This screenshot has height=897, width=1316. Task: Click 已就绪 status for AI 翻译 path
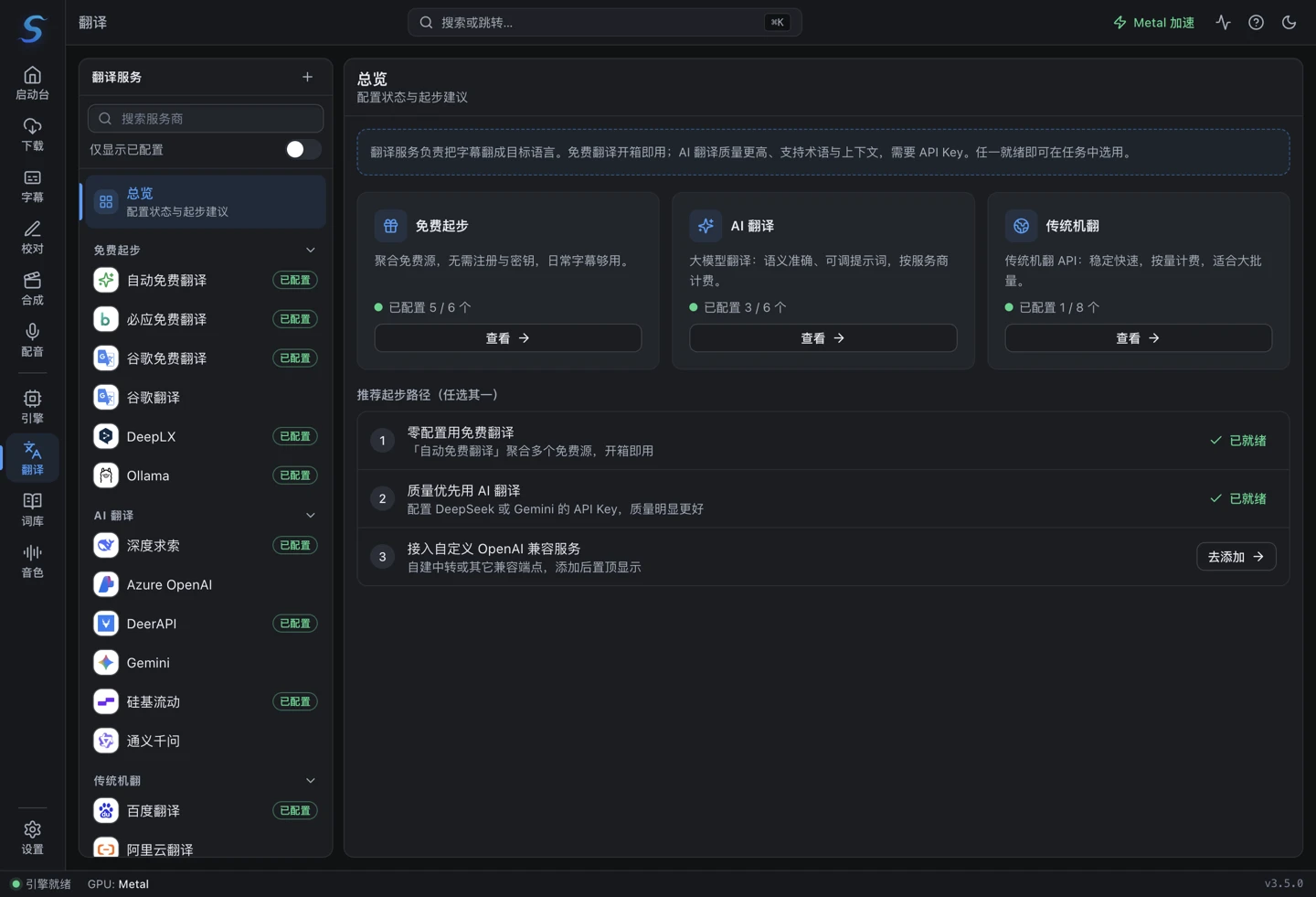1238,498
